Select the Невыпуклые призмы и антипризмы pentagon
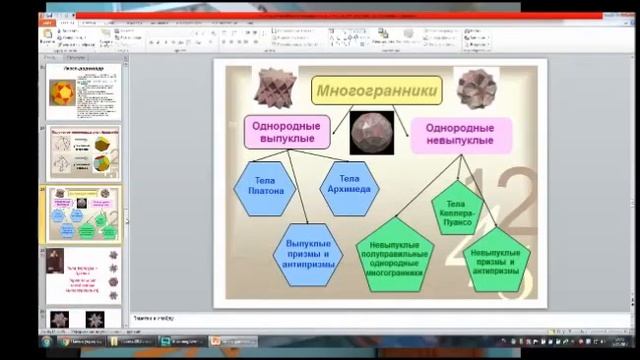This screenshot has width=640, height=360. [x=497, y=260]
